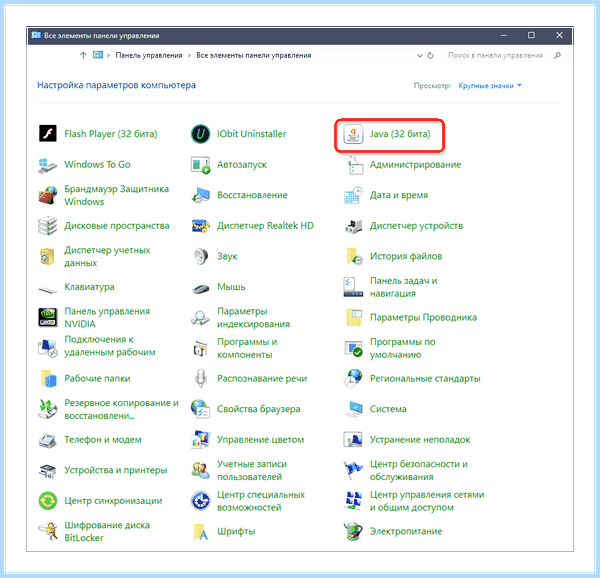Open the Дисковые пространства icon
This screenshot has width=600, height=578.
[47, 226]
